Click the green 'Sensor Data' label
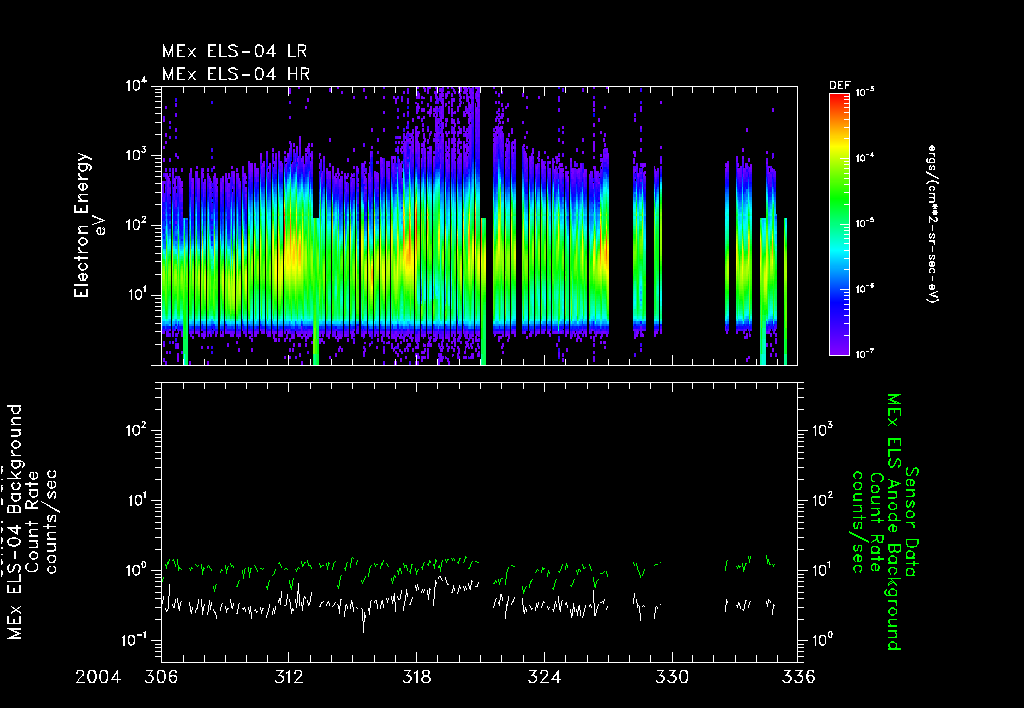Image resolution: width=1024 pixels, height=708 pixels. point(912,522)
